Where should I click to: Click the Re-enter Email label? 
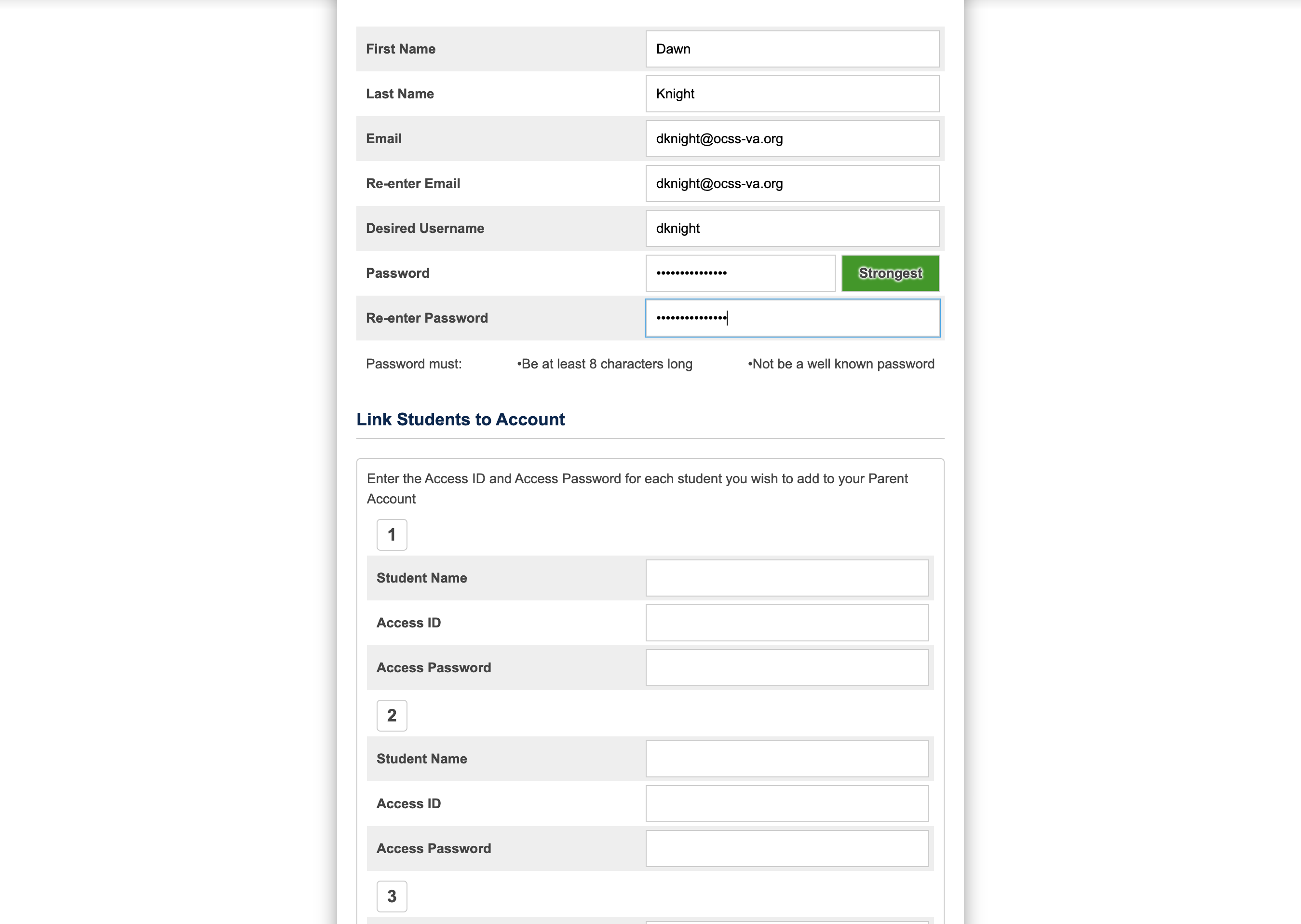pyautogui.click(x=413, y=184)
